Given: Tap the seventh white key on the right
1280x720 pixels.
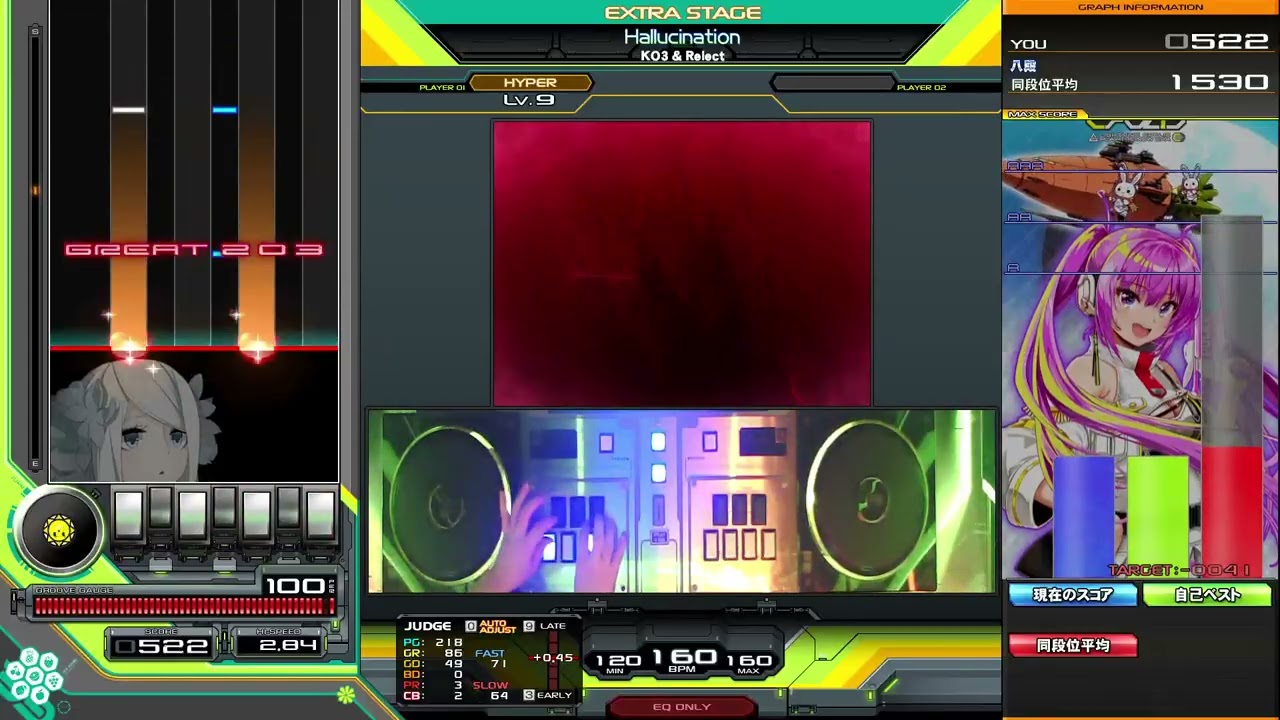Looking at the screenshot, I should [320, 516].
